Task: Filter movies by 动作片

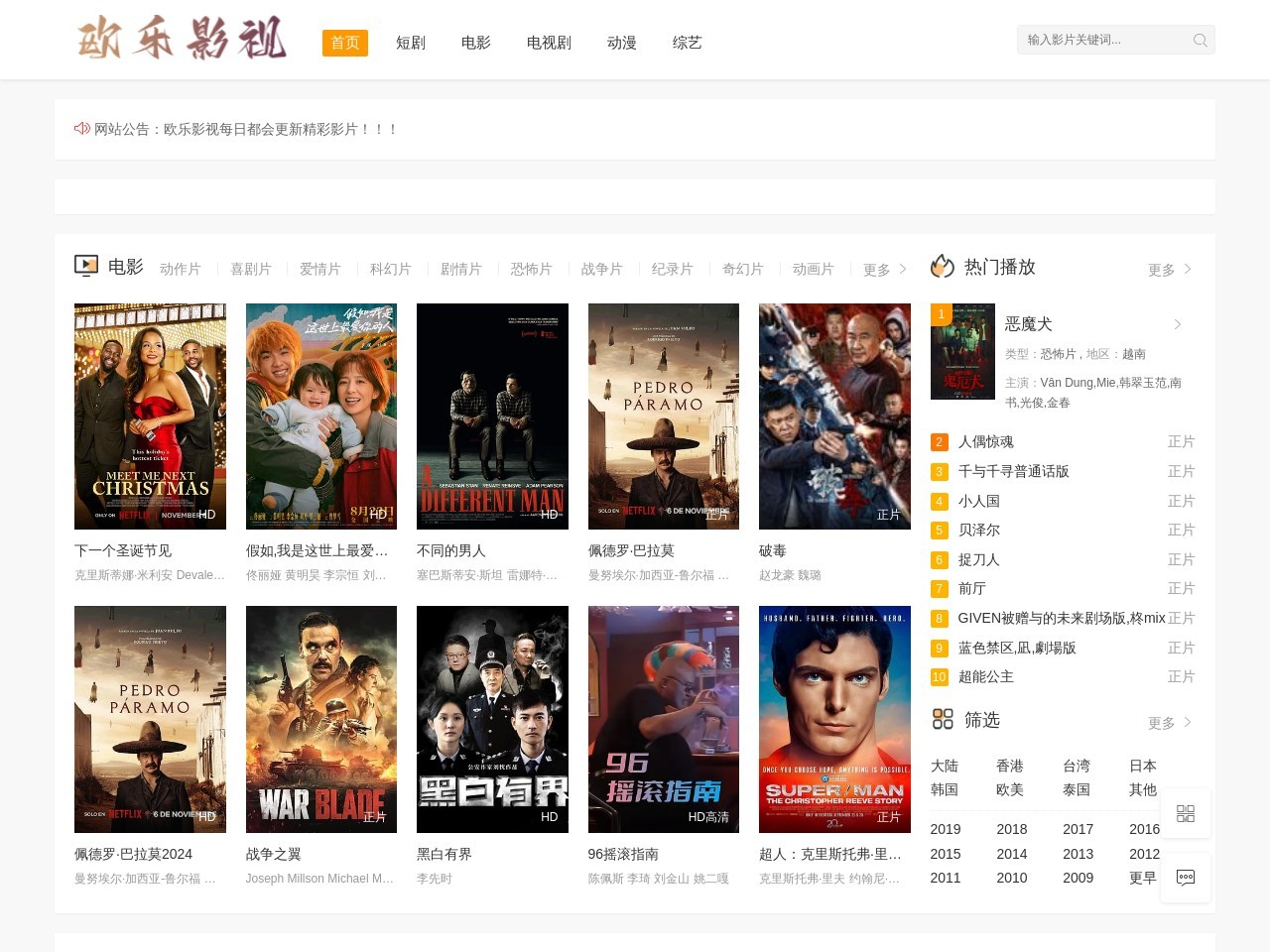Action: point(181,270)
